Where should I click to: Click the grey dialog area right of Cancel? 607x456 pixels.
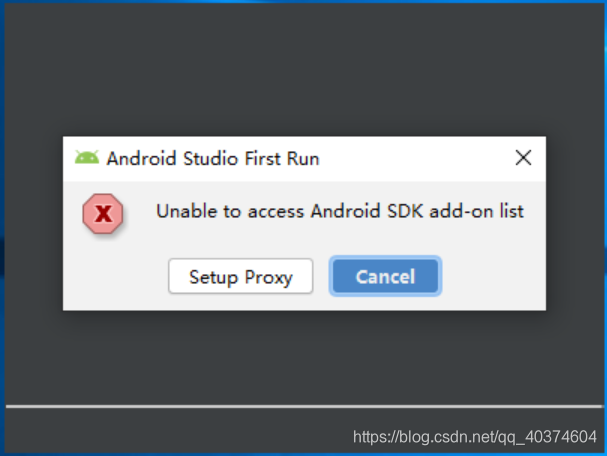(494, 276)
